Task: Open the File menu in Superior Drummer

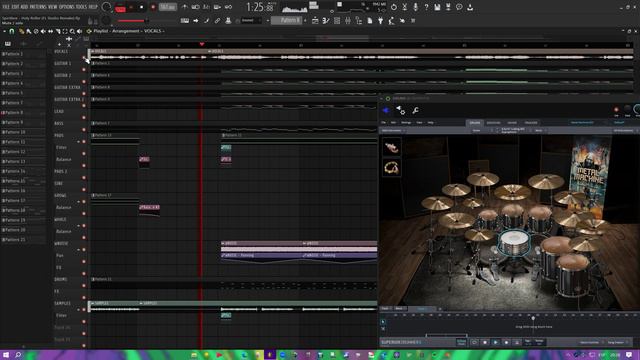Action: pyautogui.click(x=383, y=122)
